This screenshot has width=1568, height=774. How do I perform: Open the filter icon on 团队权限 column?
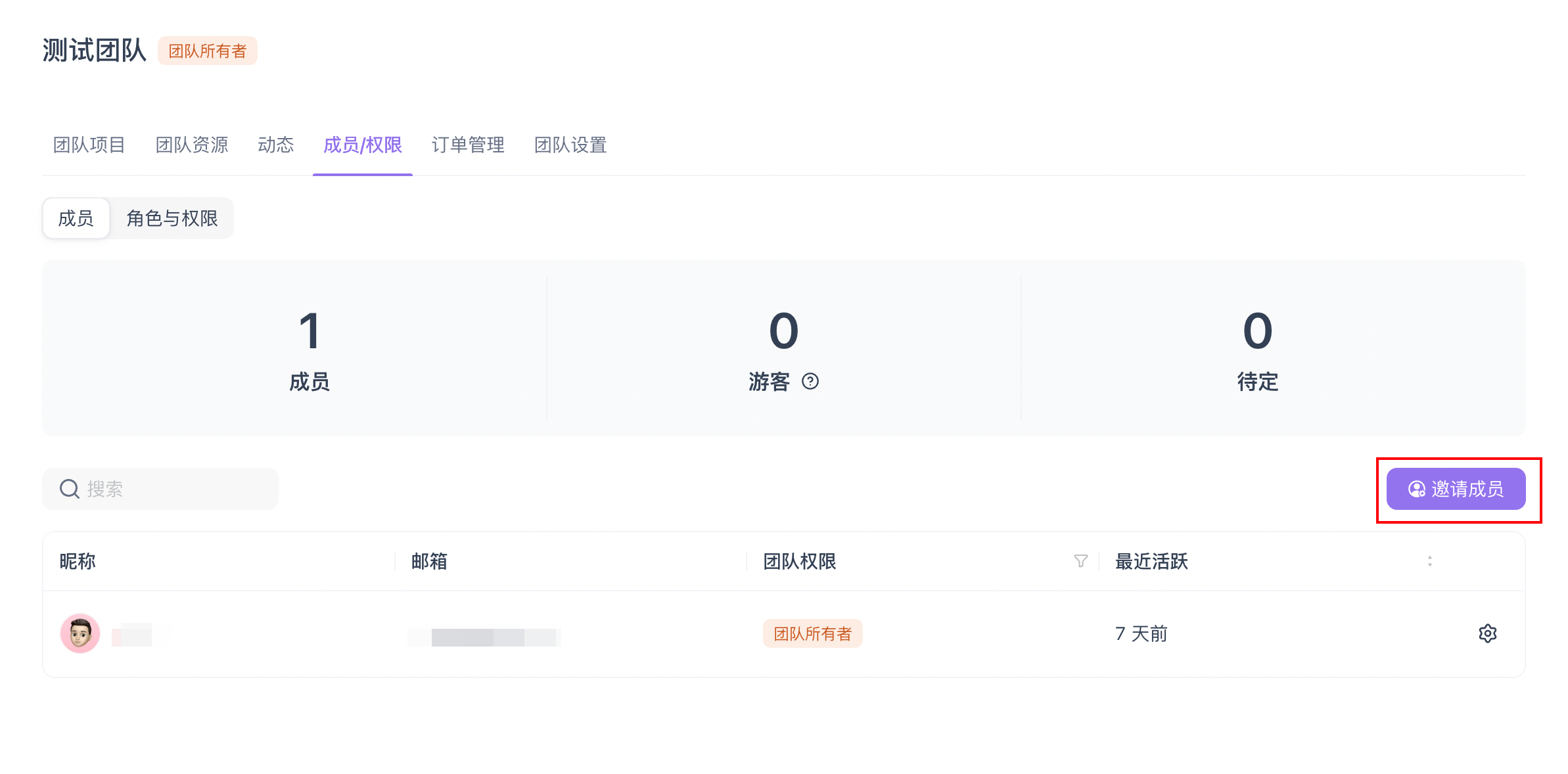(1080, 562)
